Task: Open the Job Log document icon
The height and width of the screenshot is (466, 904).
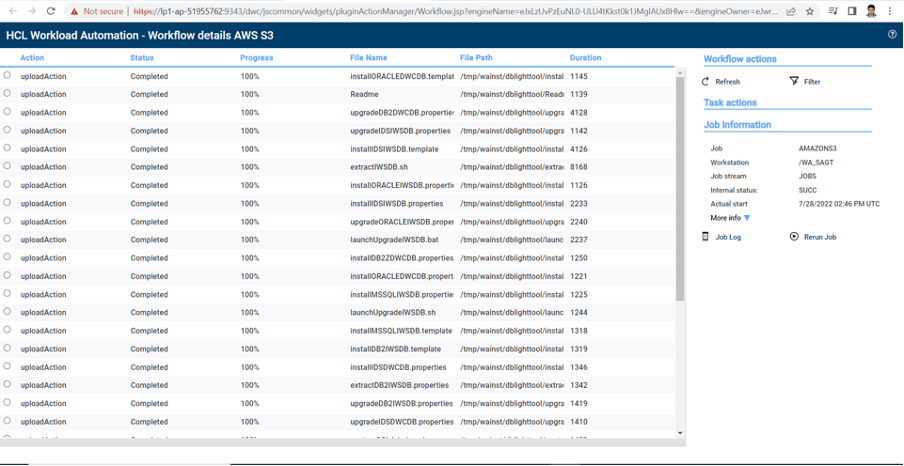Action: (x=705, y=236)
